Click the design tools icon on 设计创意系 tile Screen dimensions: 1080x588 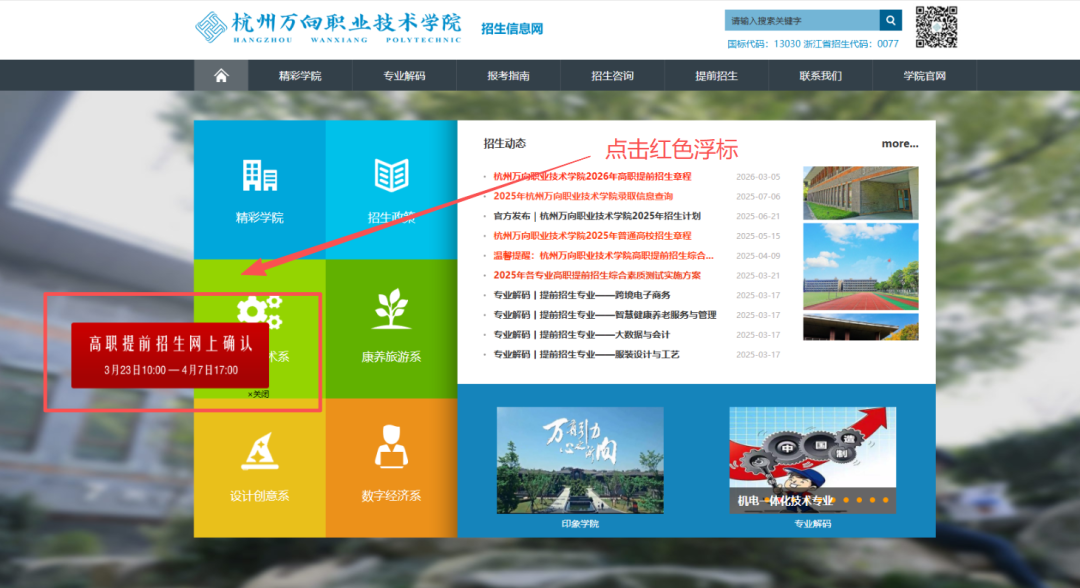260,450
